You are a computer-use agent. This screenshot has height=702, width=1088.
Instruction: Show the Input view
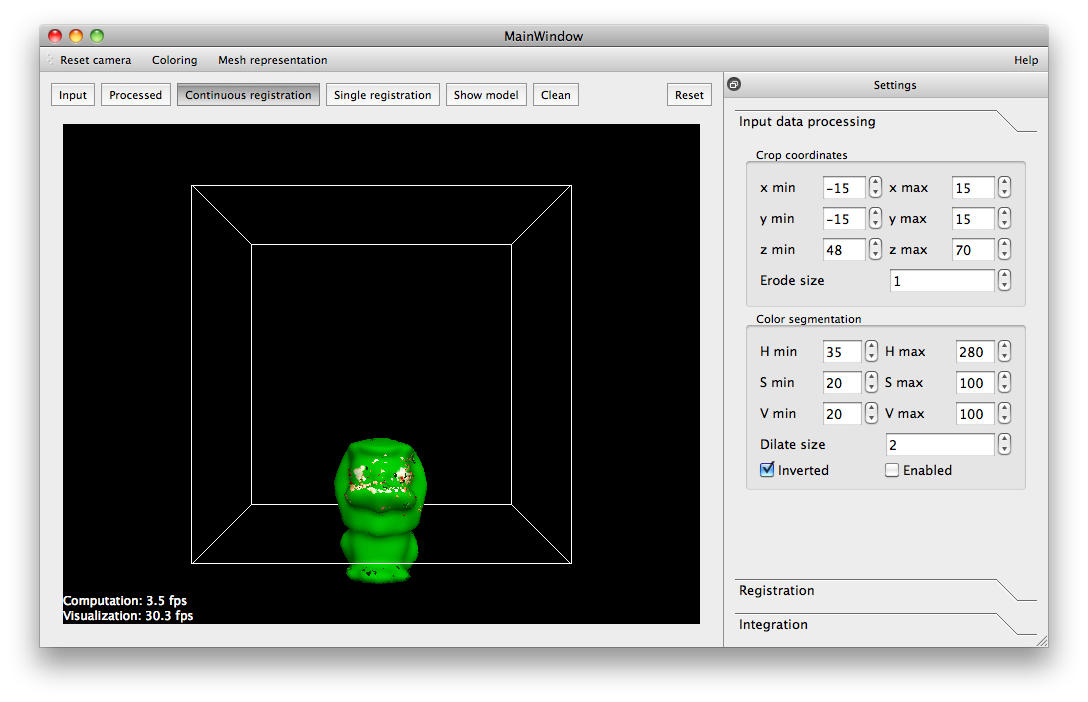(73, 95)
